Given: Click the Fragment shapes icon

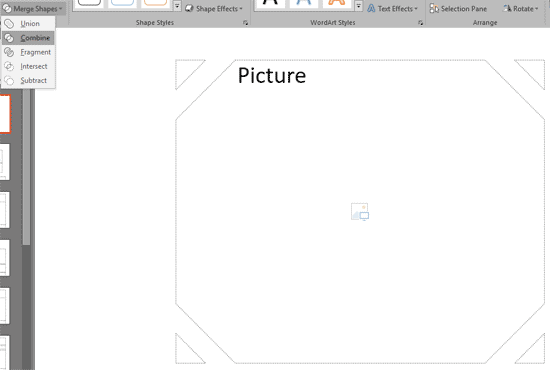Looking at the screenshot, I should 9,52.
